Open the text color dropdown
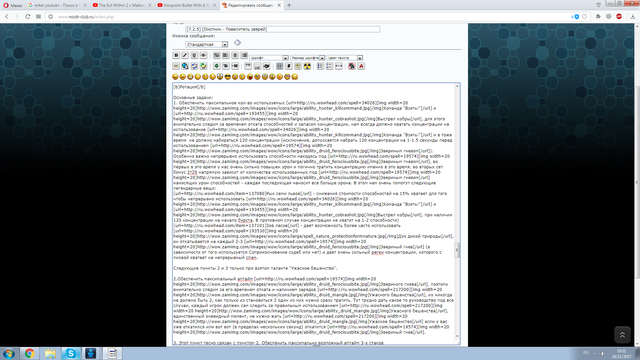640x360 pixels. 344,58
